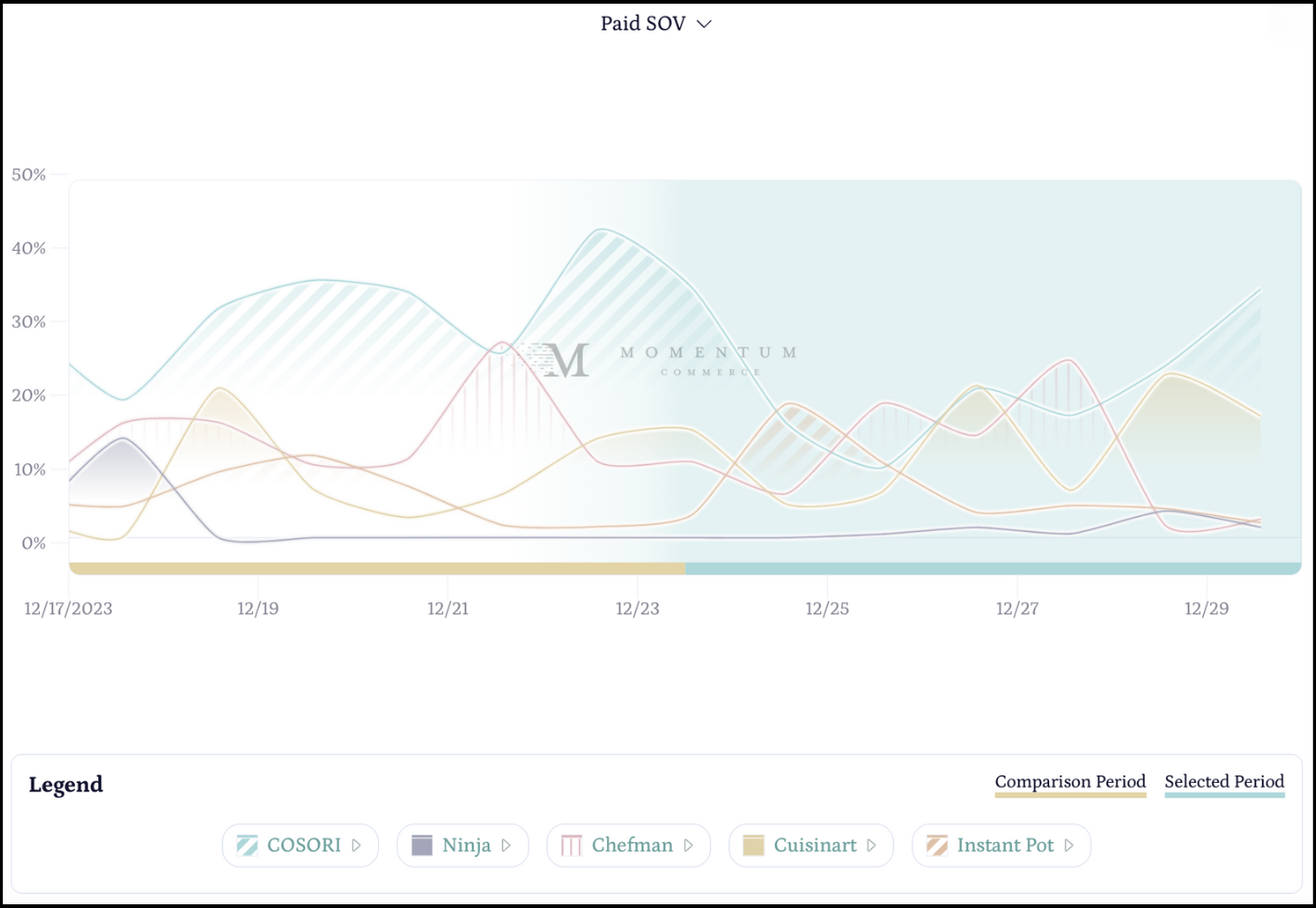Expand the Instant Pot legend arrow
The height and width of the screenshot is (908, 1316).
coord(1069,845)
